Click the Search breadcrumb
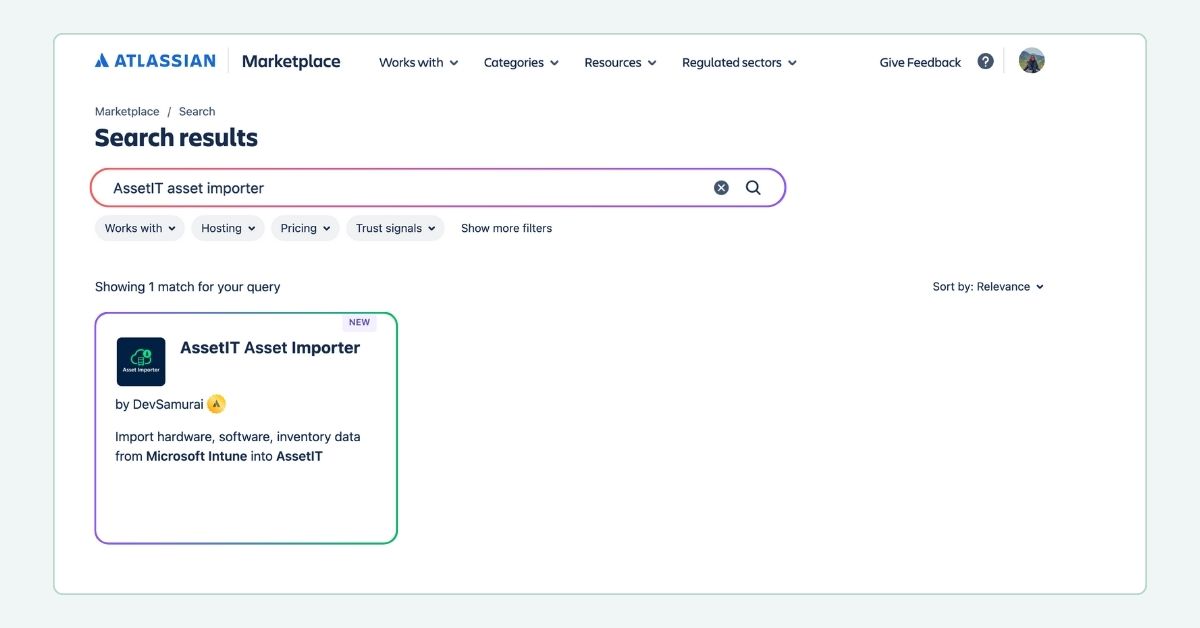Image resolution: width=1200 pixels, height=628 pixels. [197, 111]
